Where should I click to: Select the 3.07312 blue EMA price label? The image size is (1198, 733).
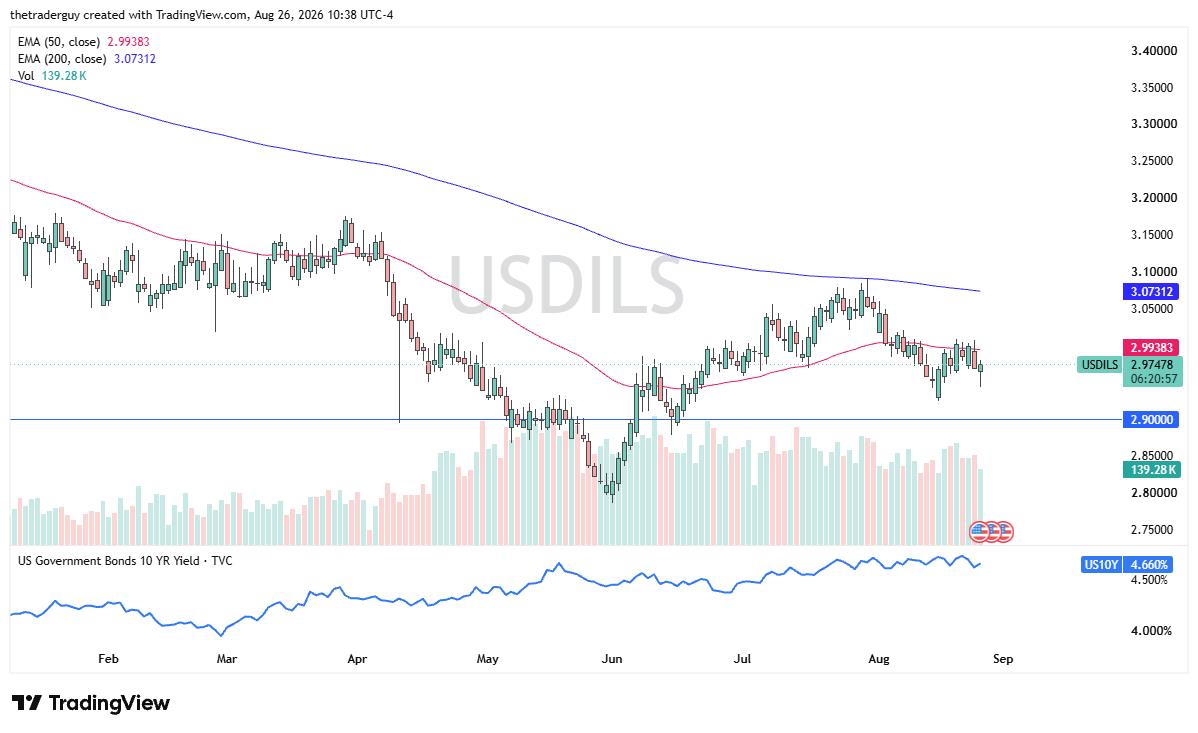click(x=1151, y=291)
